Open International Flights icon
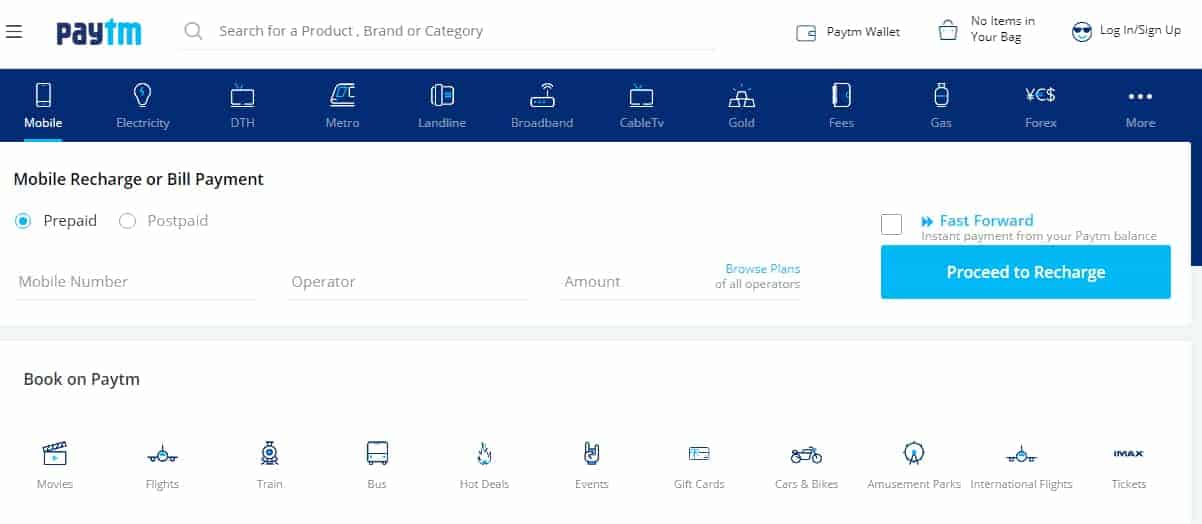 (1021, 455)
